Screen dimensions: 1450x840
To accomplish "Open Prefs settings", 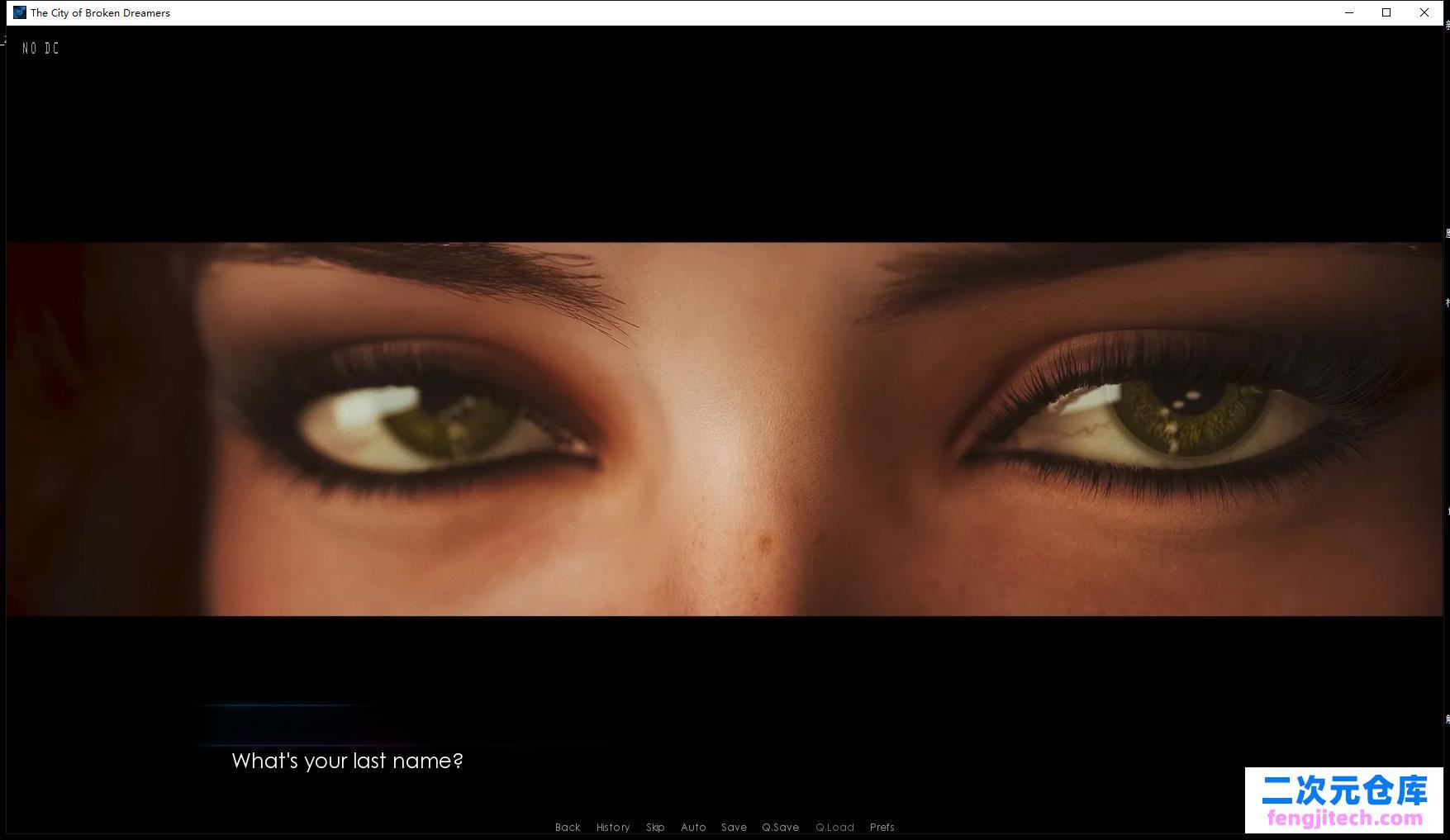I will click(882, 827).
